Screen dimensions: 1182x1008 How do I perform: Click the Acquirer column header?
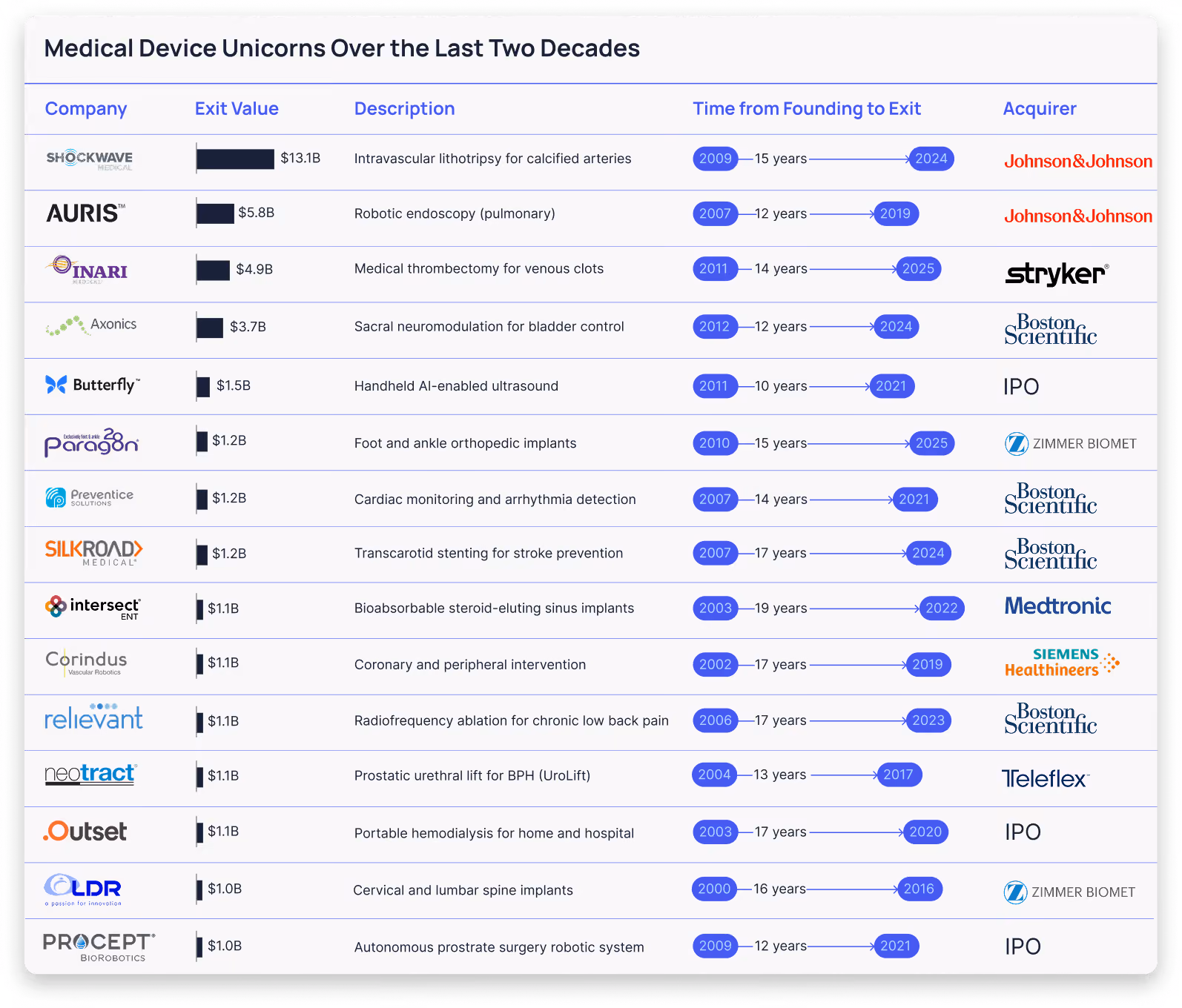(1040, 109)
